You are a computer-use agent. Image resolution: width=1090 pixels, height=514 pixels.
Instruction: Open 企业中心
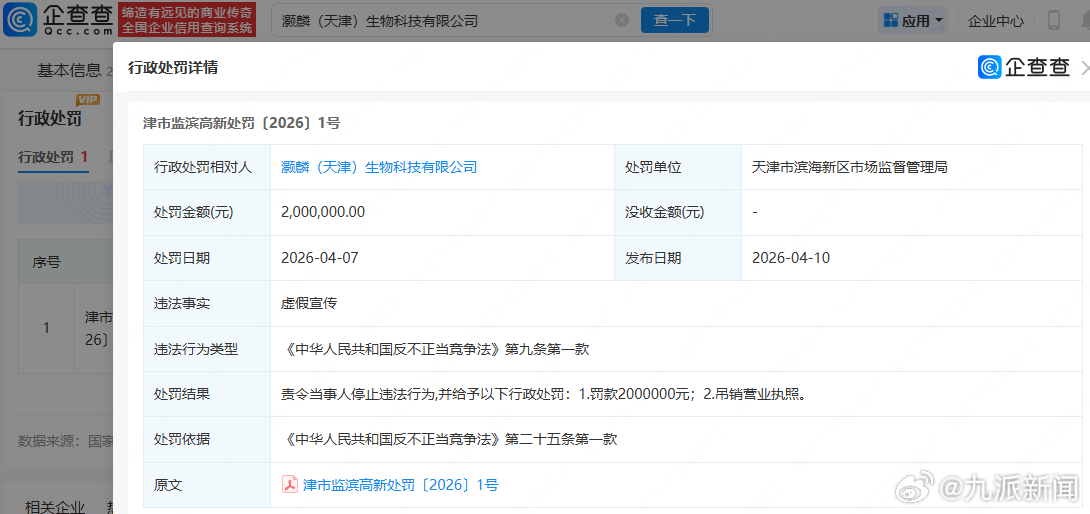(995, 21)
